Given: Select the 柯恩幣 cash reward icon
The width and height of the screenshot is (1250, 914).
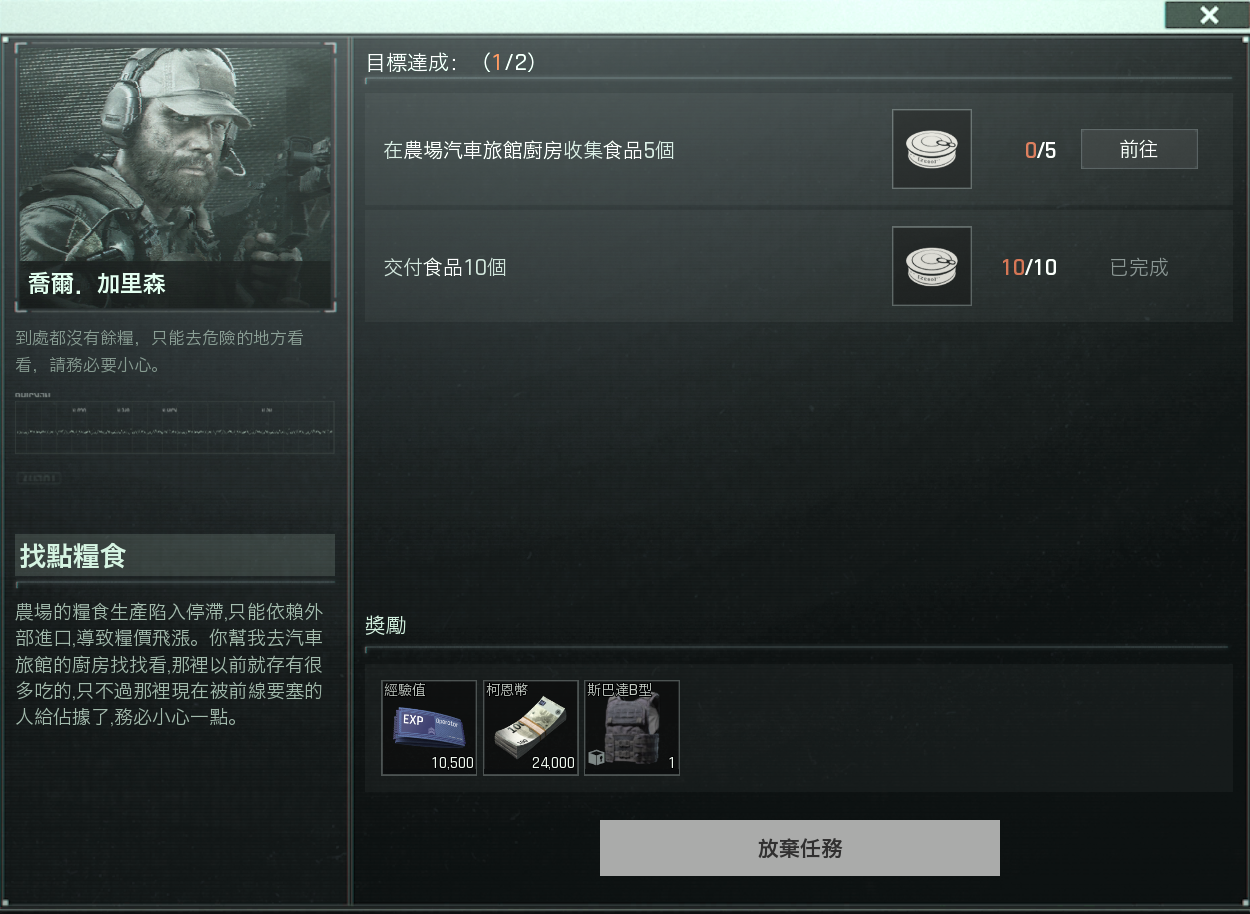Looking at the screenshot, I should 530,727.
